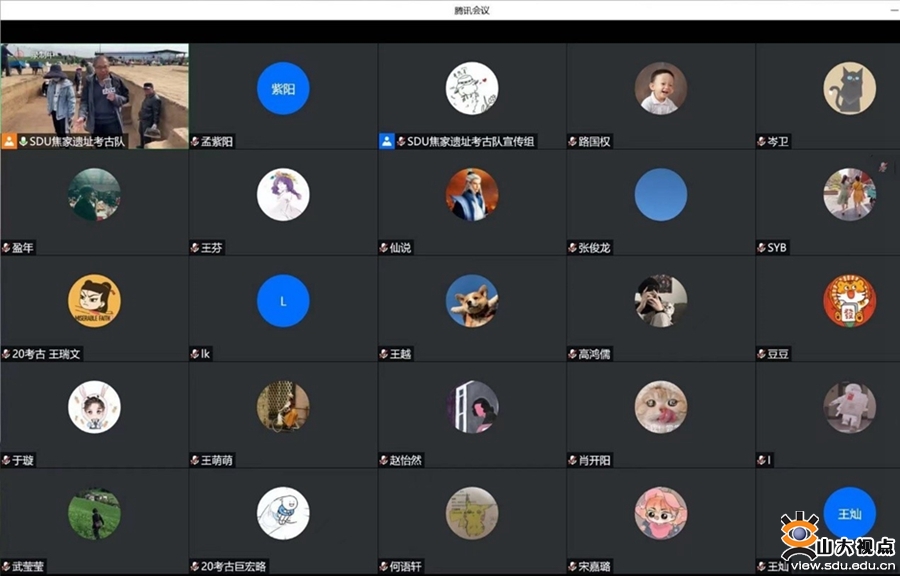Click the 腾讯会议 window title bar
Screen dimensions: 900x576
[x=450, y=10]
